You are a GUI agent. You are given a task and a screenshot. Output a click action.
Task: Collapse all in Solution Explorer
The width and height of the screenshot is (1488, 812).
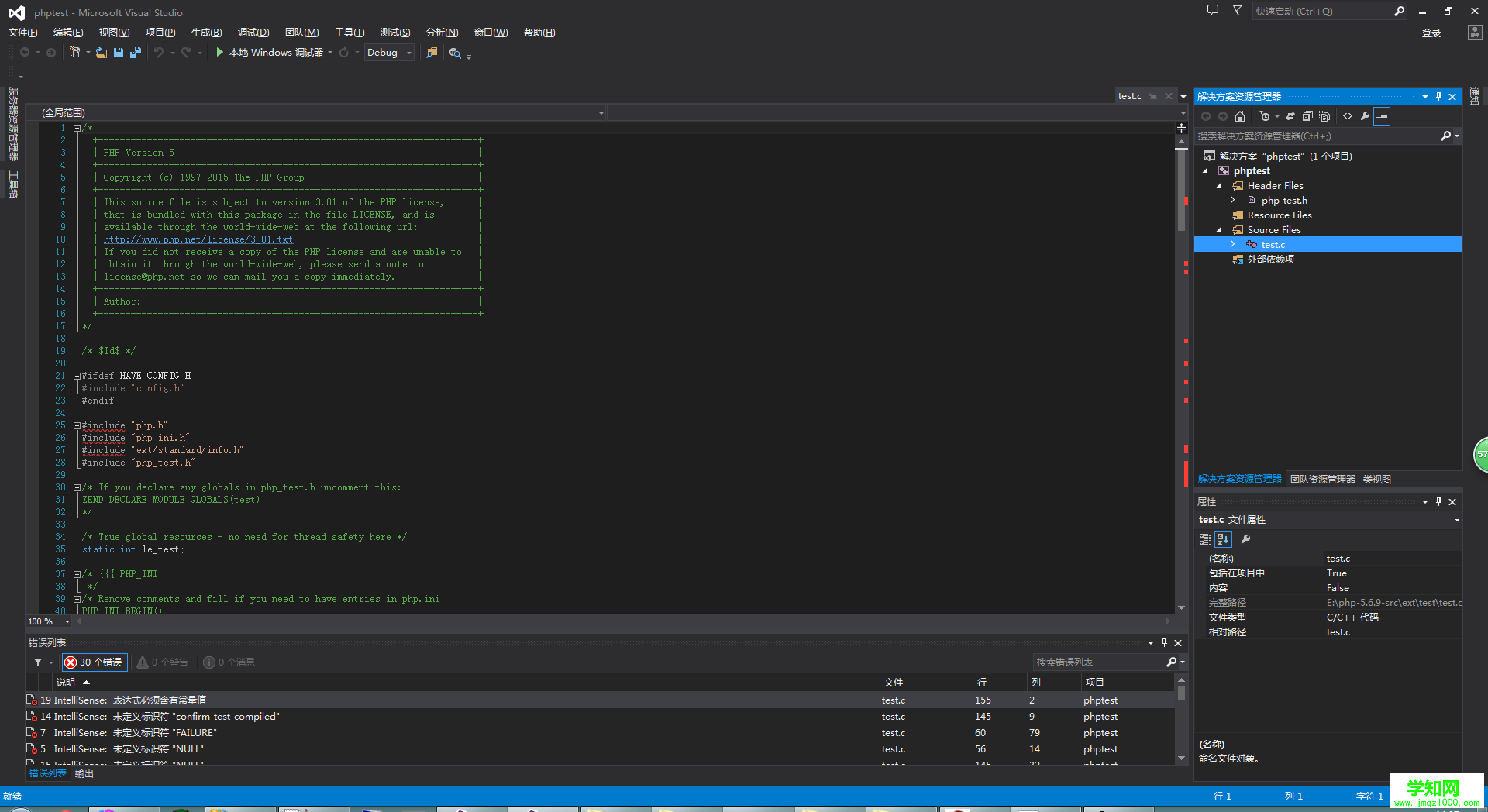(1307, 116)
